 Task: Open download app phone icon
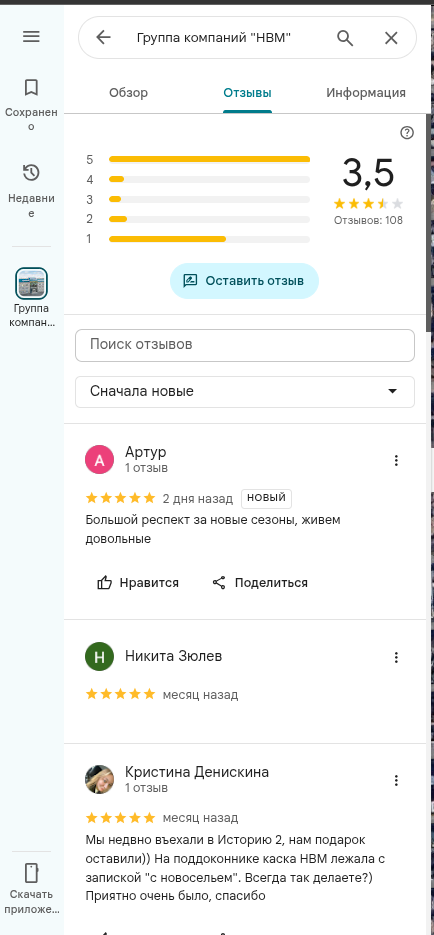(31, 872)
